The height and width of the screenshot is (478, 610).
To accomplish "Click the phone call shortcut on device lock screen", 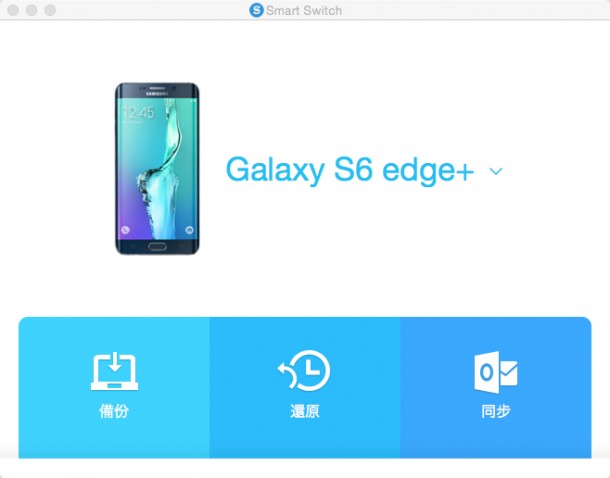I will click(x=125, y=230).
